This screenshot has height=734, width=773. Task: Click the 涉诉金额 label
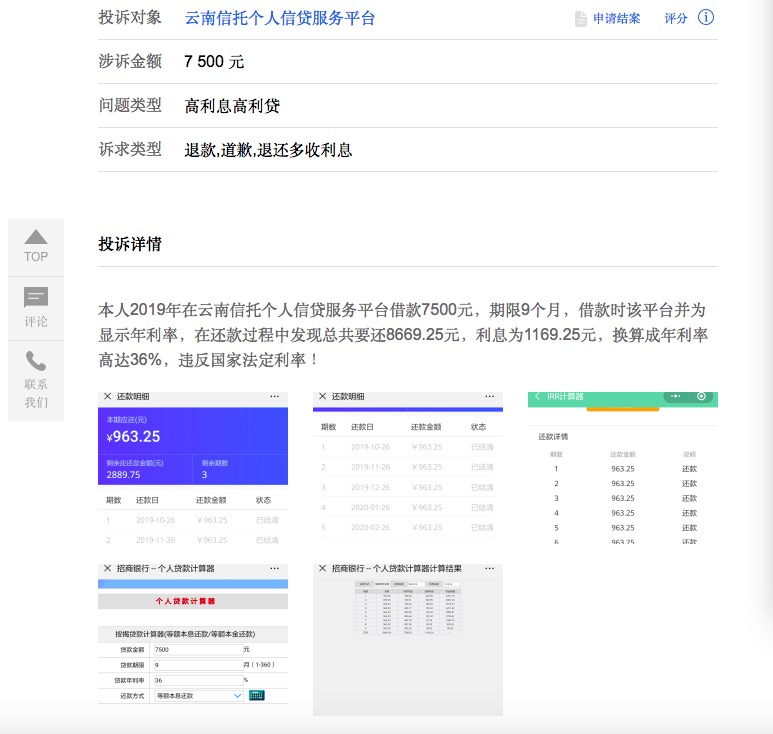[130, 61]
